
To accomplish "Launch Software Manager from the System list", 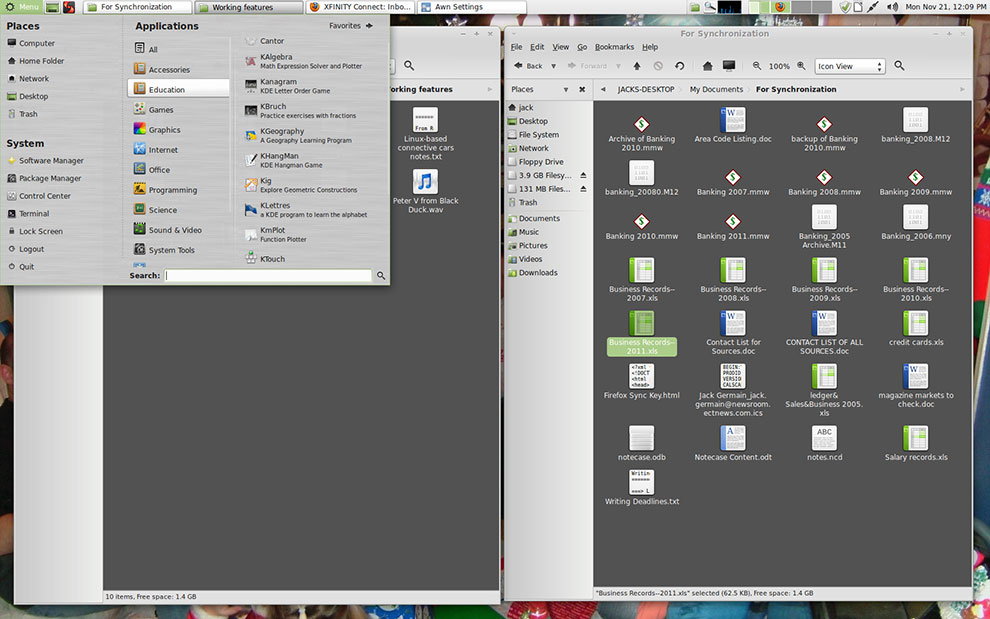I will pos(45,161).
